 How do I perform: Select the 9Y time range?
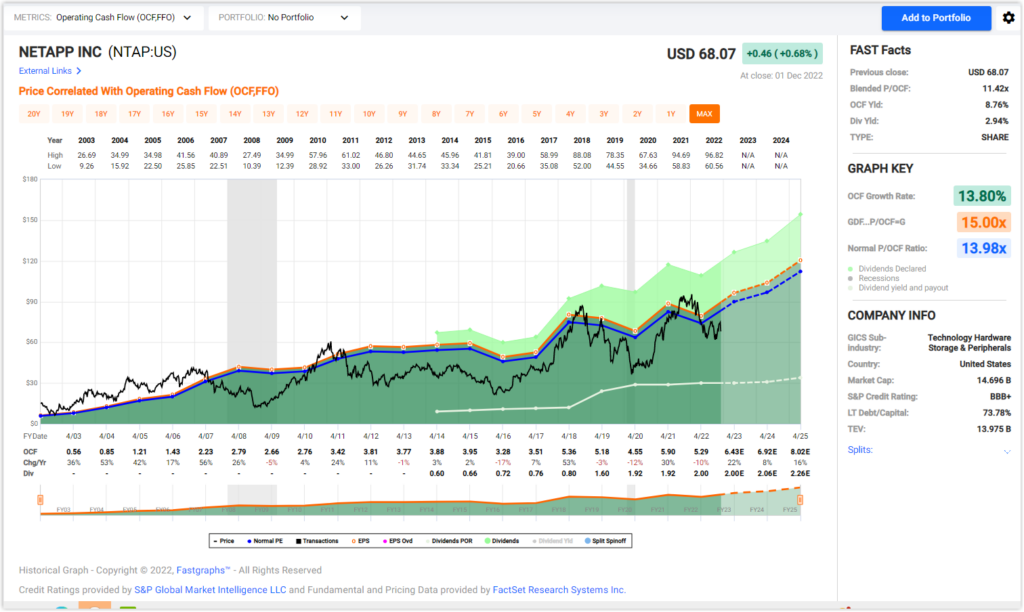(402, 114)
